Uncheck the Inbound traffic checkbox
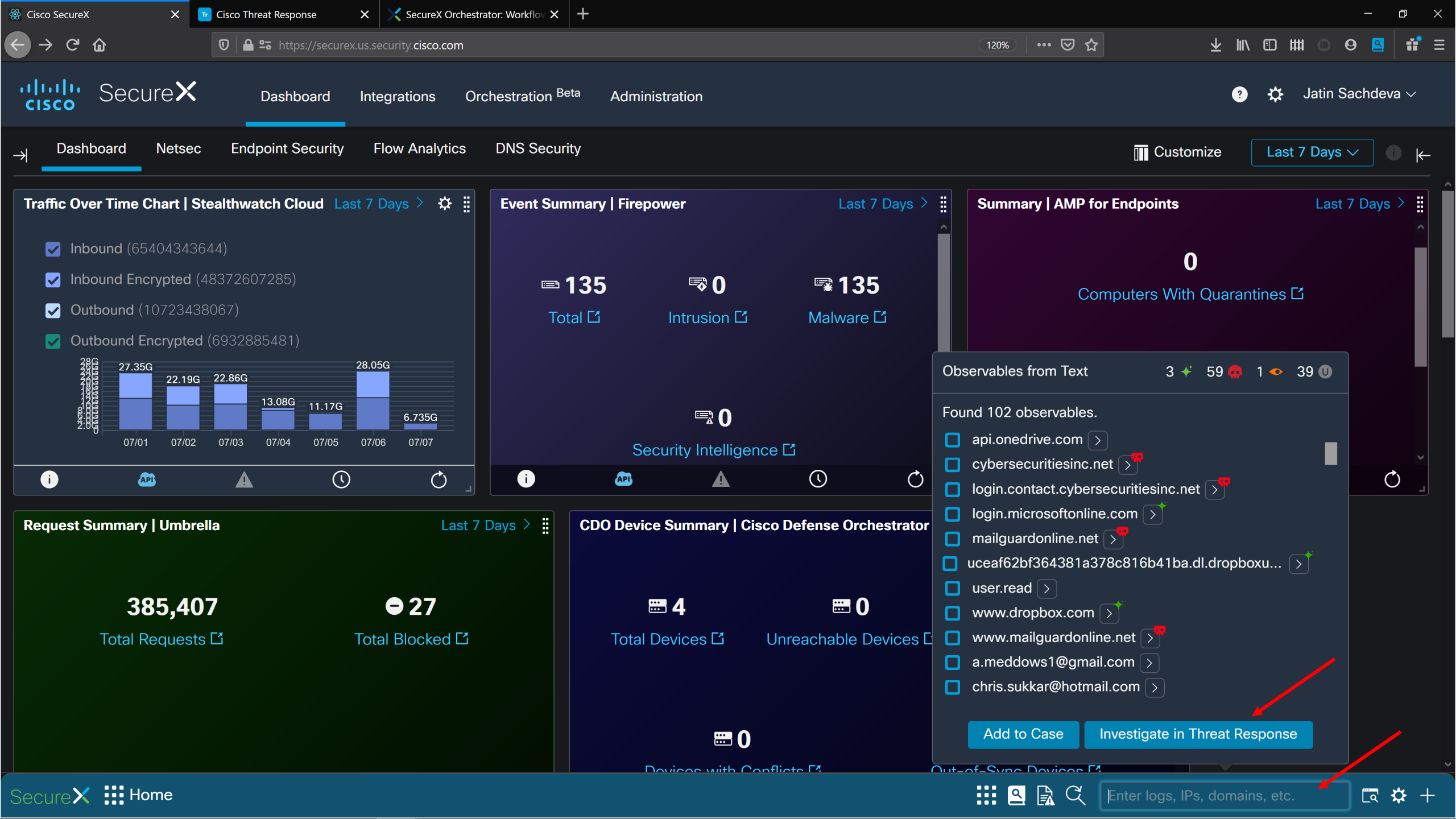 (x=53, y=249)
